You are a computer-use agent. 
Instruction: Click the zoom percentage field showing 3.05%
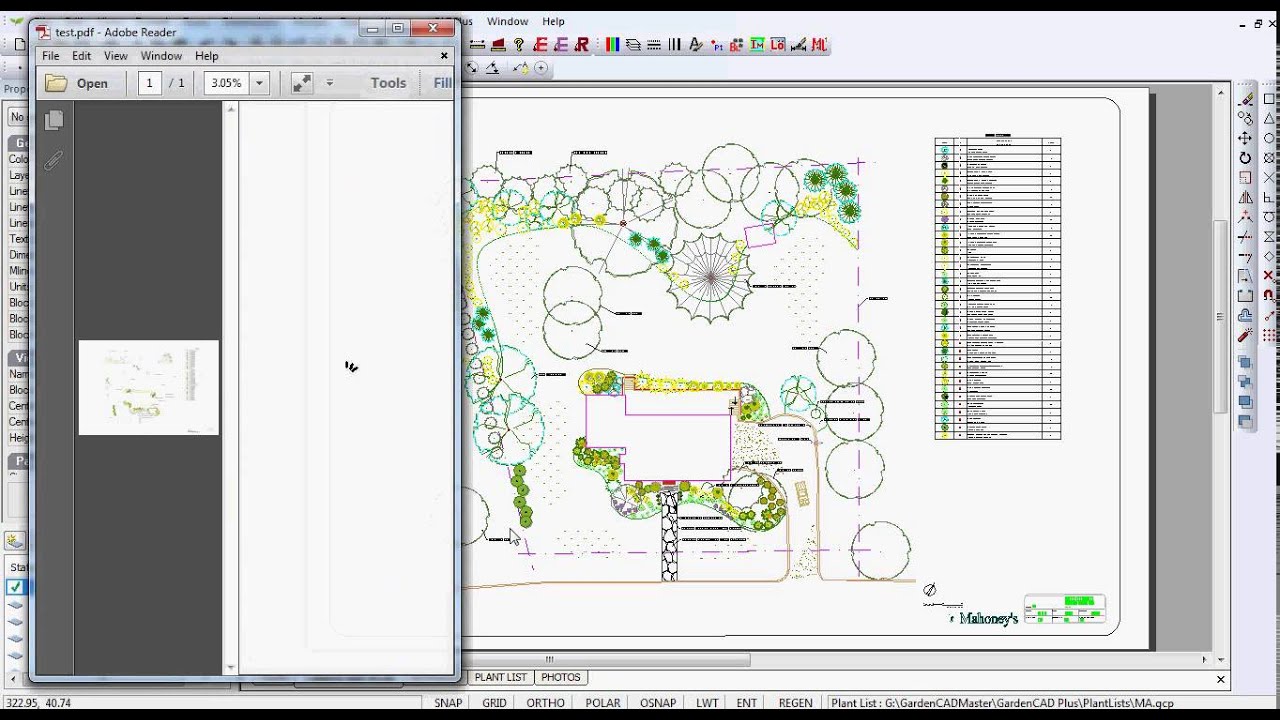226,83
